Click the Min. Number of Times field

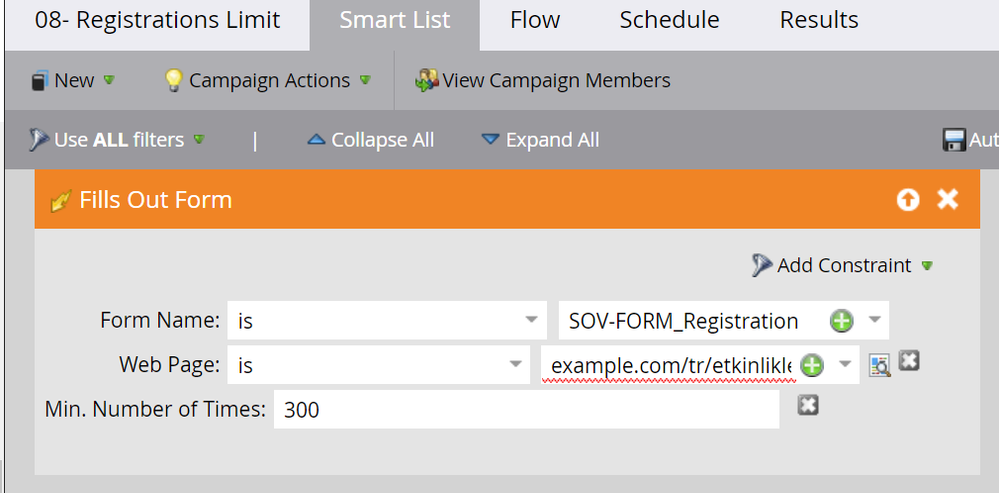tap(526, 409)
